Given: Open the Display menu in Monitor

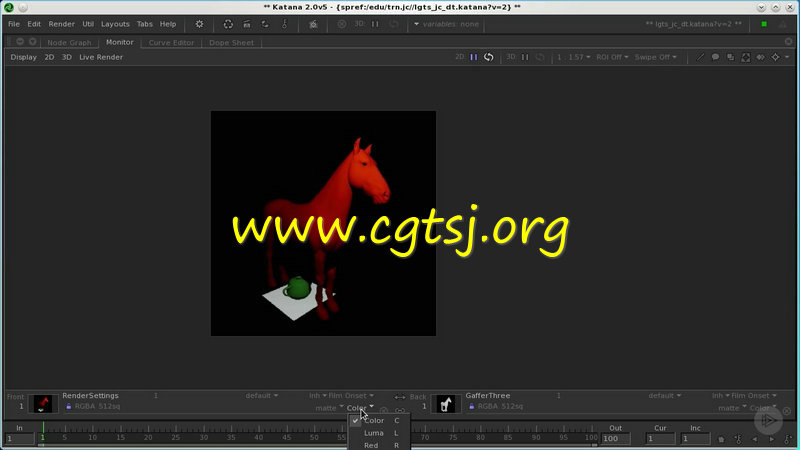Looking at the screenshot, I should [23, 57].
